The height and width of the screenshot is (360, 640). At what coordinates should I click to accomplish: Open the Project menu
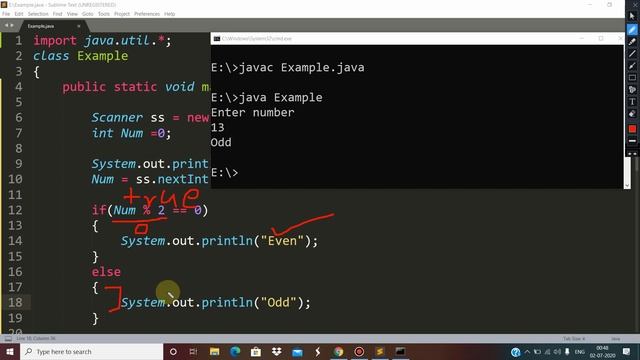tap(122, 14)
